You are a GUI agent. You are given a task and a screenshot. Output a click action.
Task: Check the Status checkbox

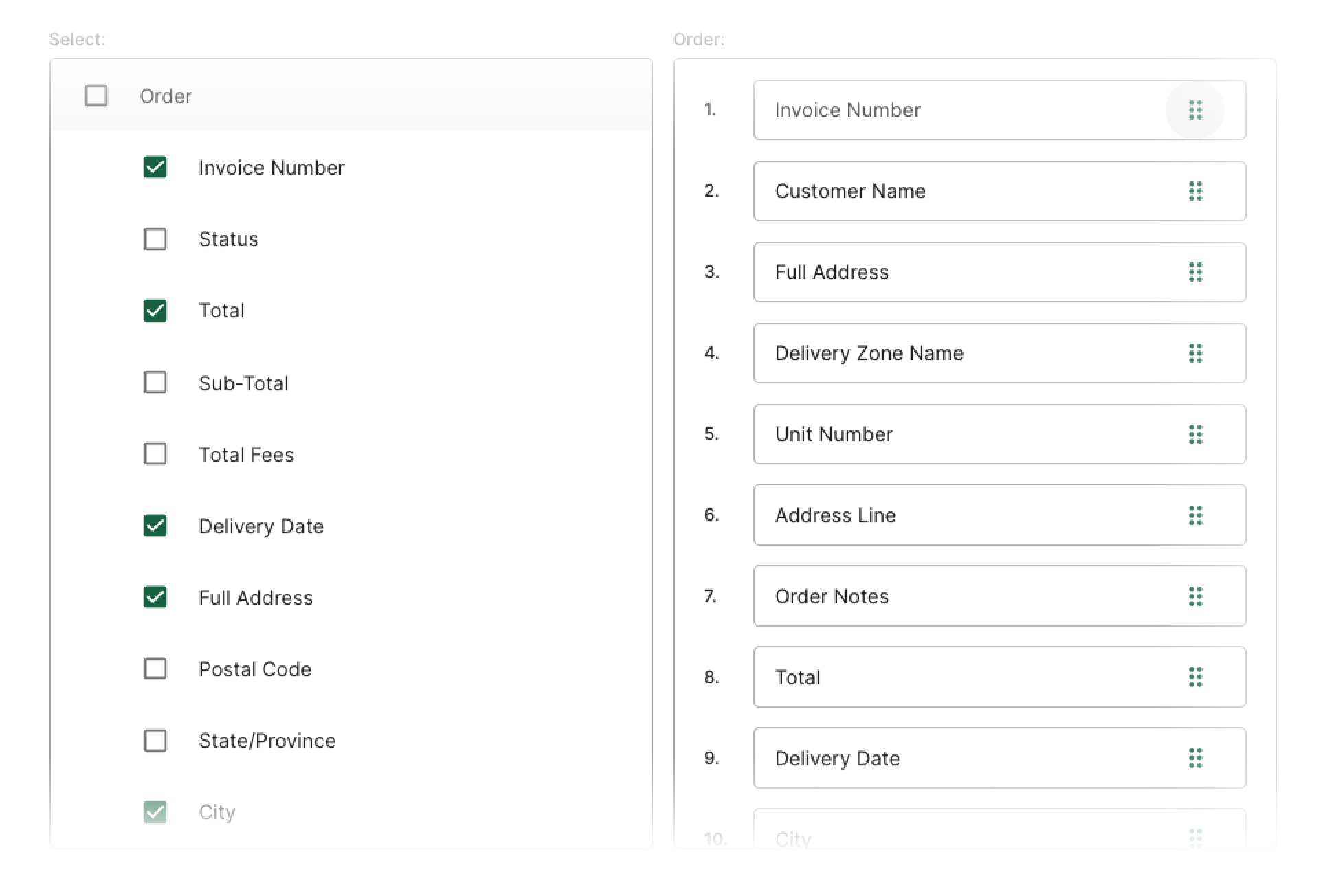pyautogui.click(x=155, y=239)
